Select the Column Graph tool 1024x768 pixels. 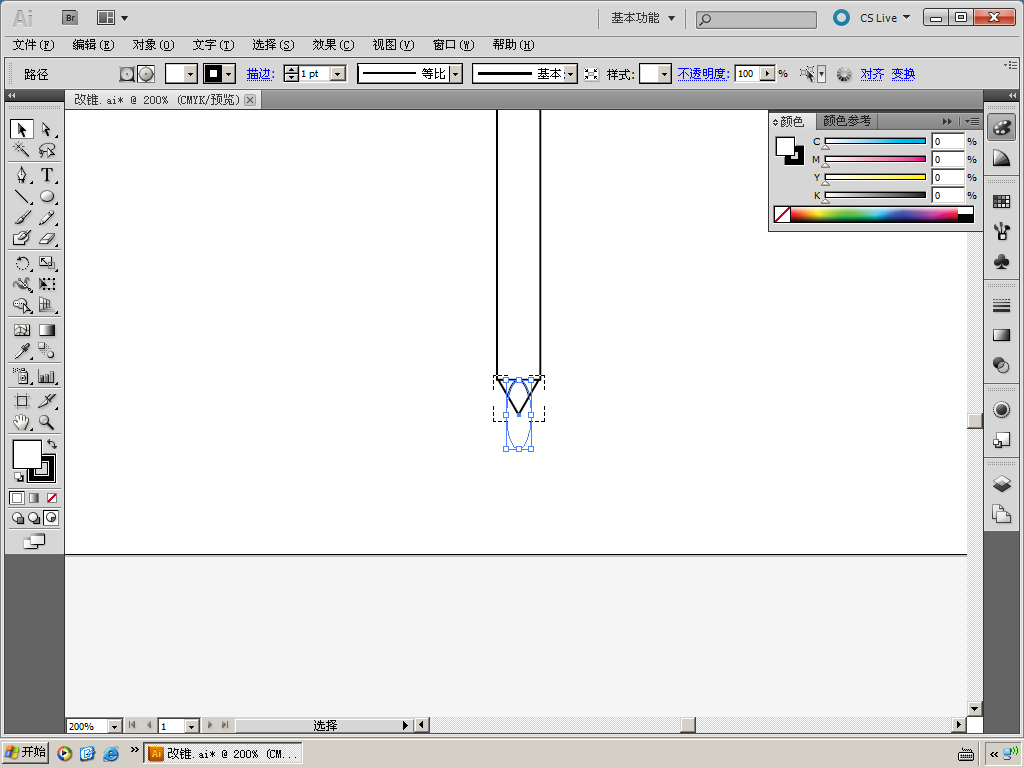click(46, 376)
